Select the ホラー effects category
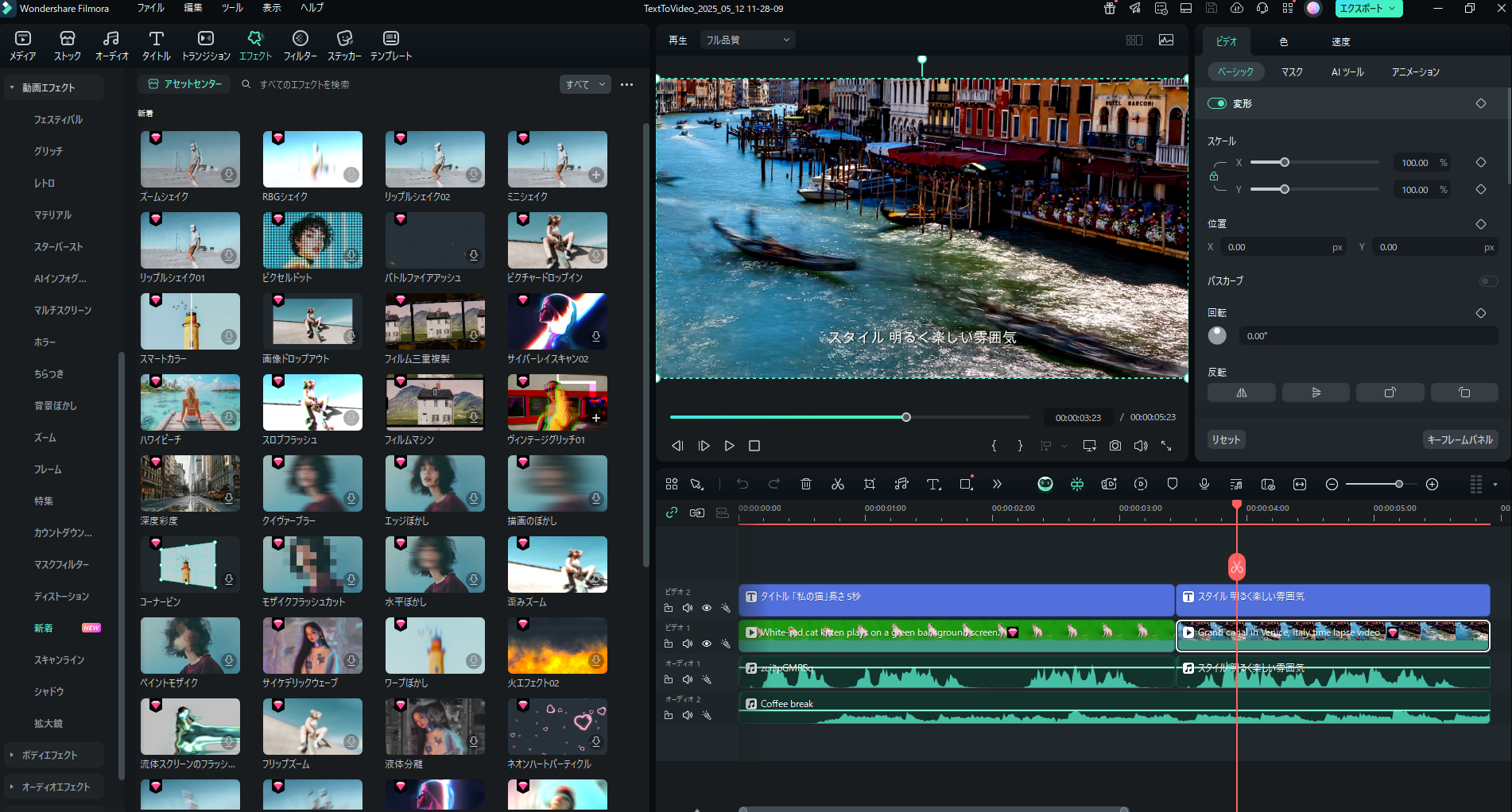Viewport: 1512px width, 812px height. coord(45,342)
